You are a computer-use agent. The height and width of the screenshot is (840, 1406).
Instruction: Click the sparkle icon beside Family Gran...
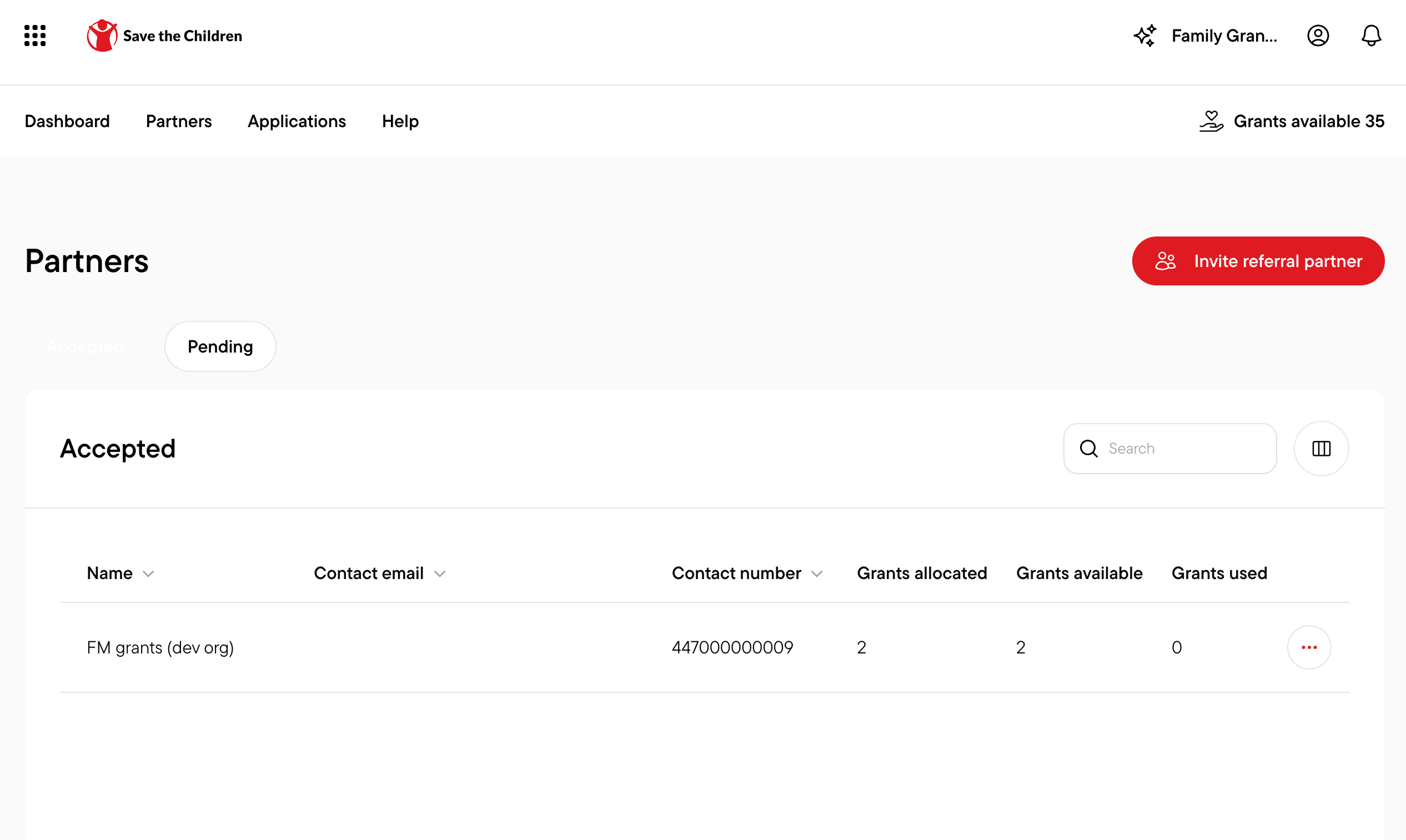(x=1144, y=36)
